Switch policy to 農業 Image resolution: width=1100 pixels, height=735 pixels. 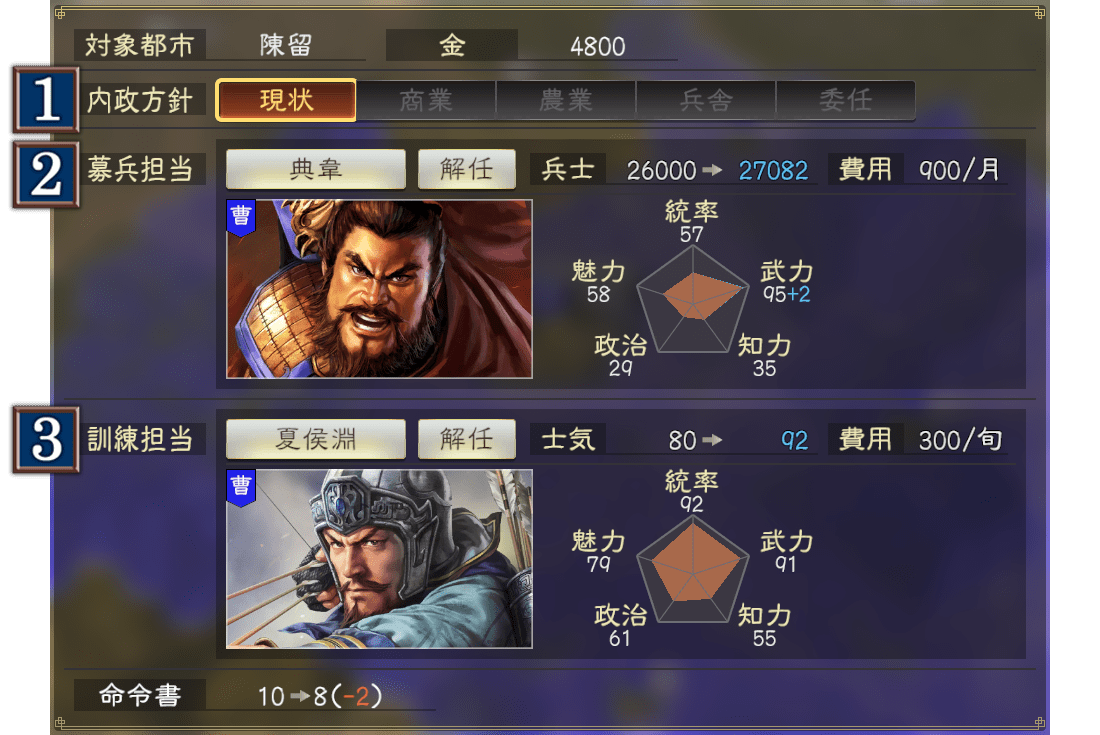tap(565, 100)
